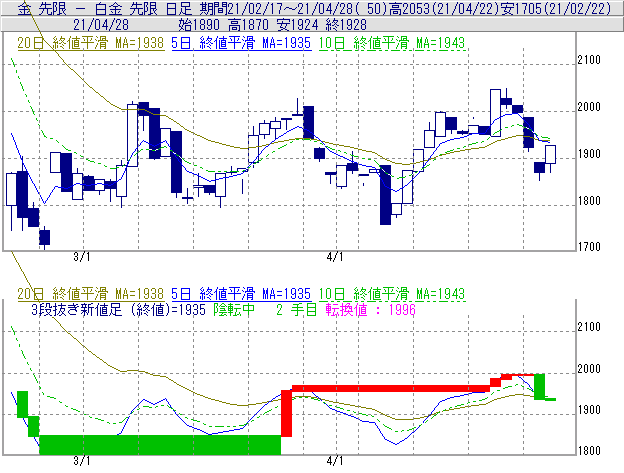Click the 1900 axis label on upper chart
Screen dimensions: 624x473
(589, 154)
